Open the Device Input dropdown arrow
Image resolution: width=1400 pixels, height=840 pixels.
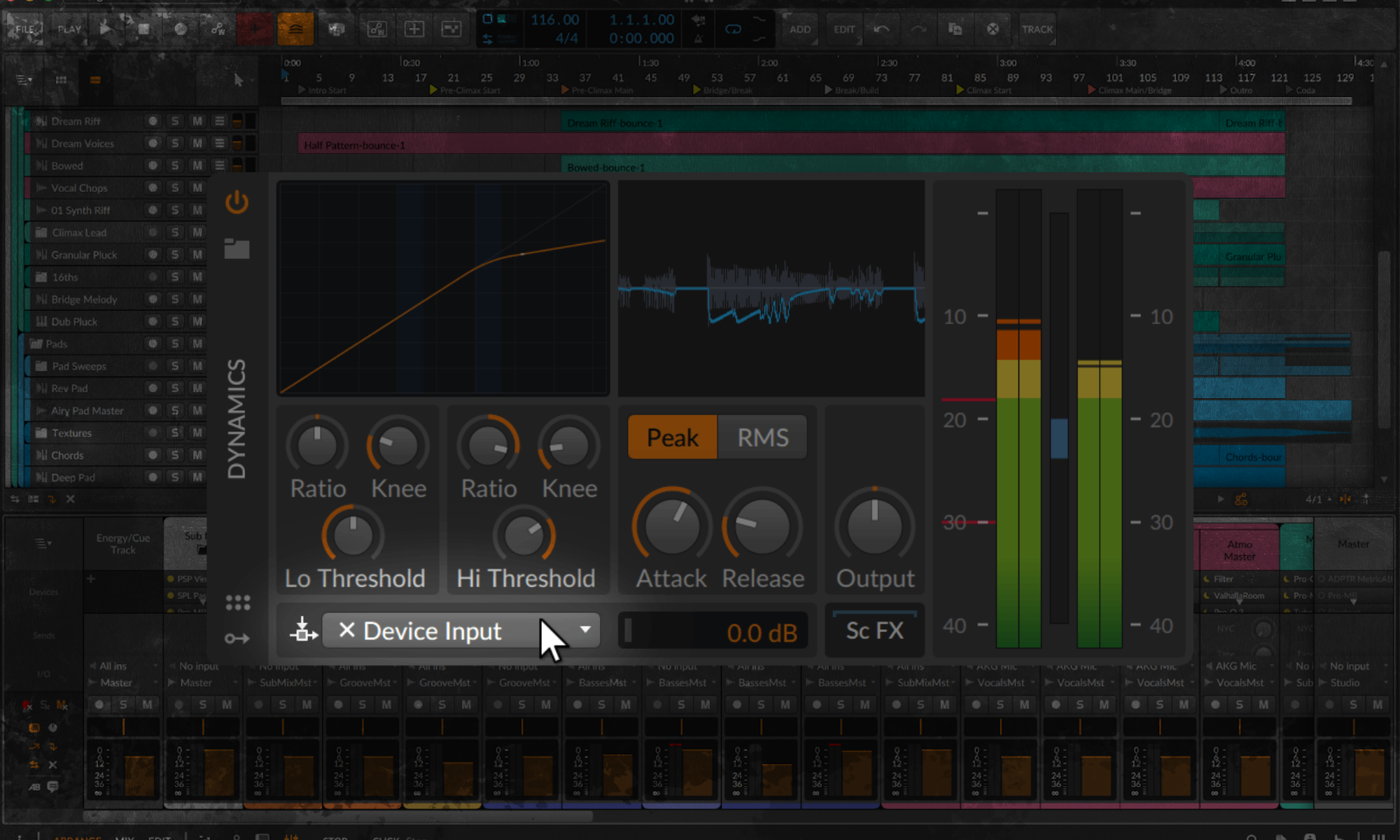tap(585, 629)
